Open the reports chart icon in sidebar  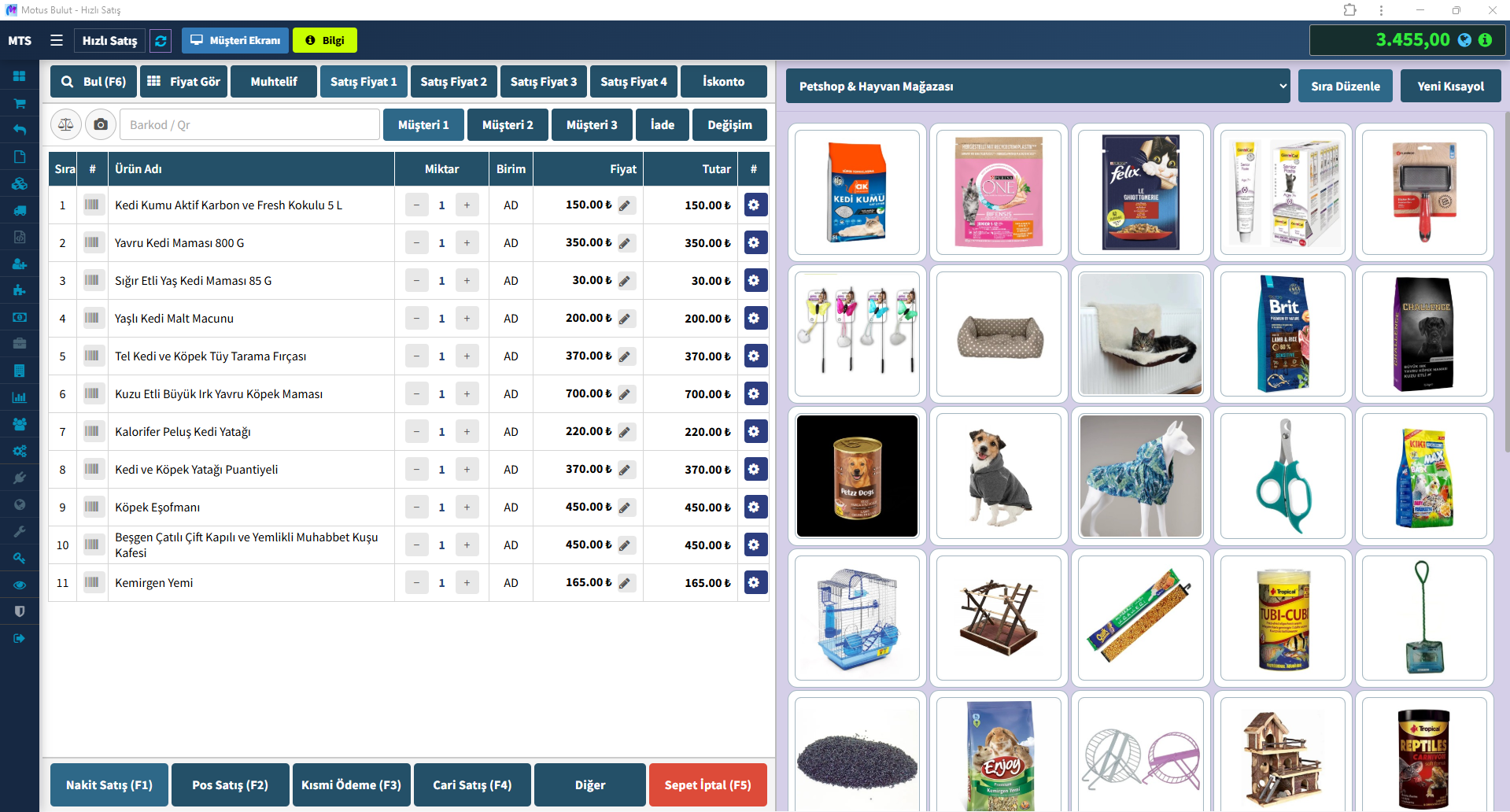19,397
